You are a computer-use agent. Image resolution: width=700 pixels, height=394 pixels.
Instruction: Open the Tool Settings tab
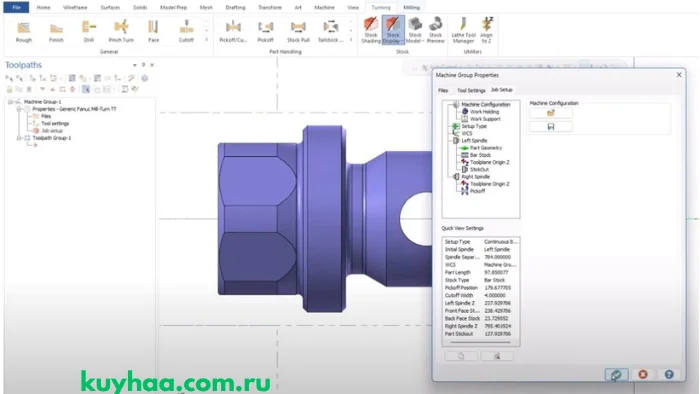tap(471, 91)
